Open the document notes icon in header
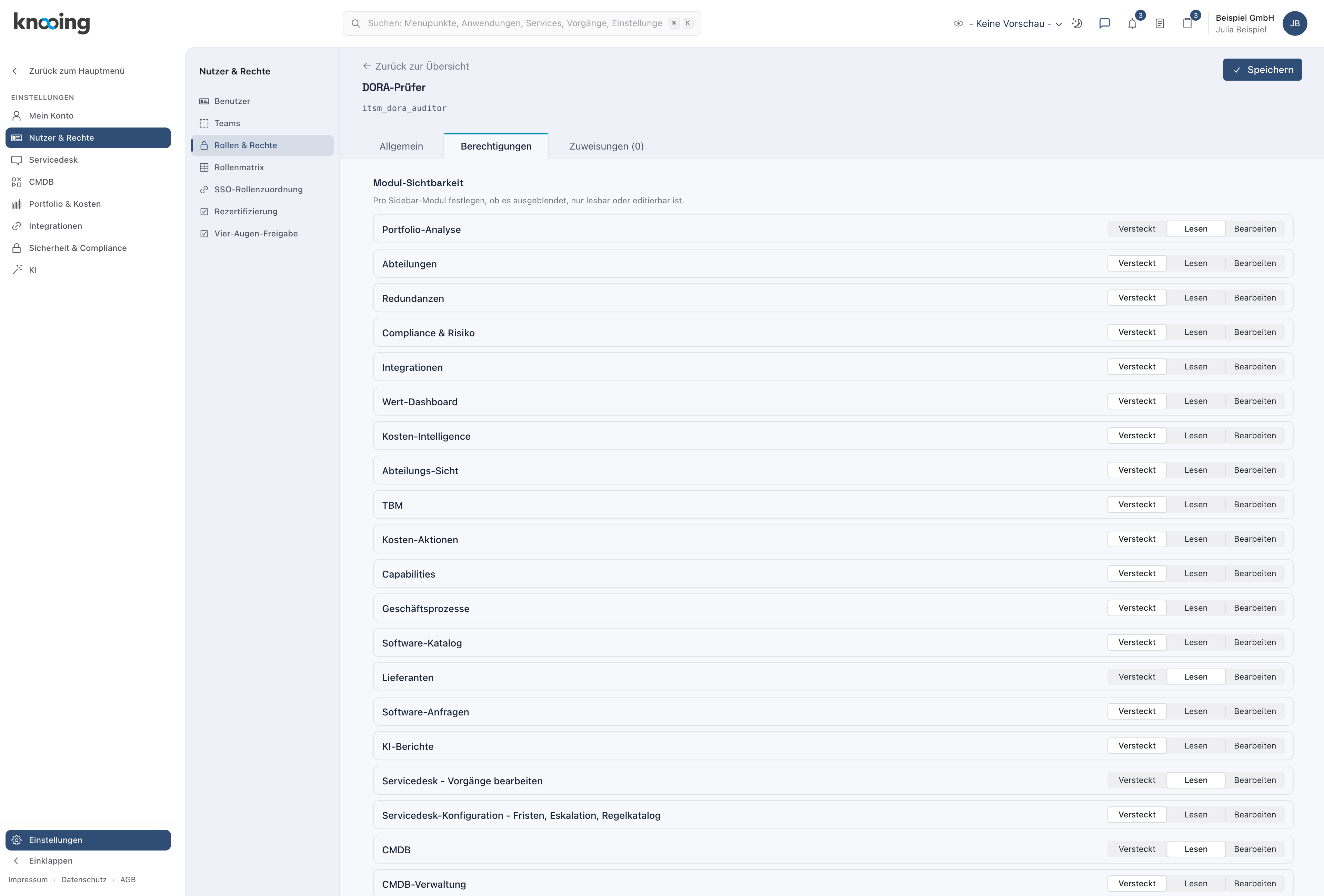The width and height of the screenshot is (1324, 896). pyautogui.click(x=1159, y=23)
